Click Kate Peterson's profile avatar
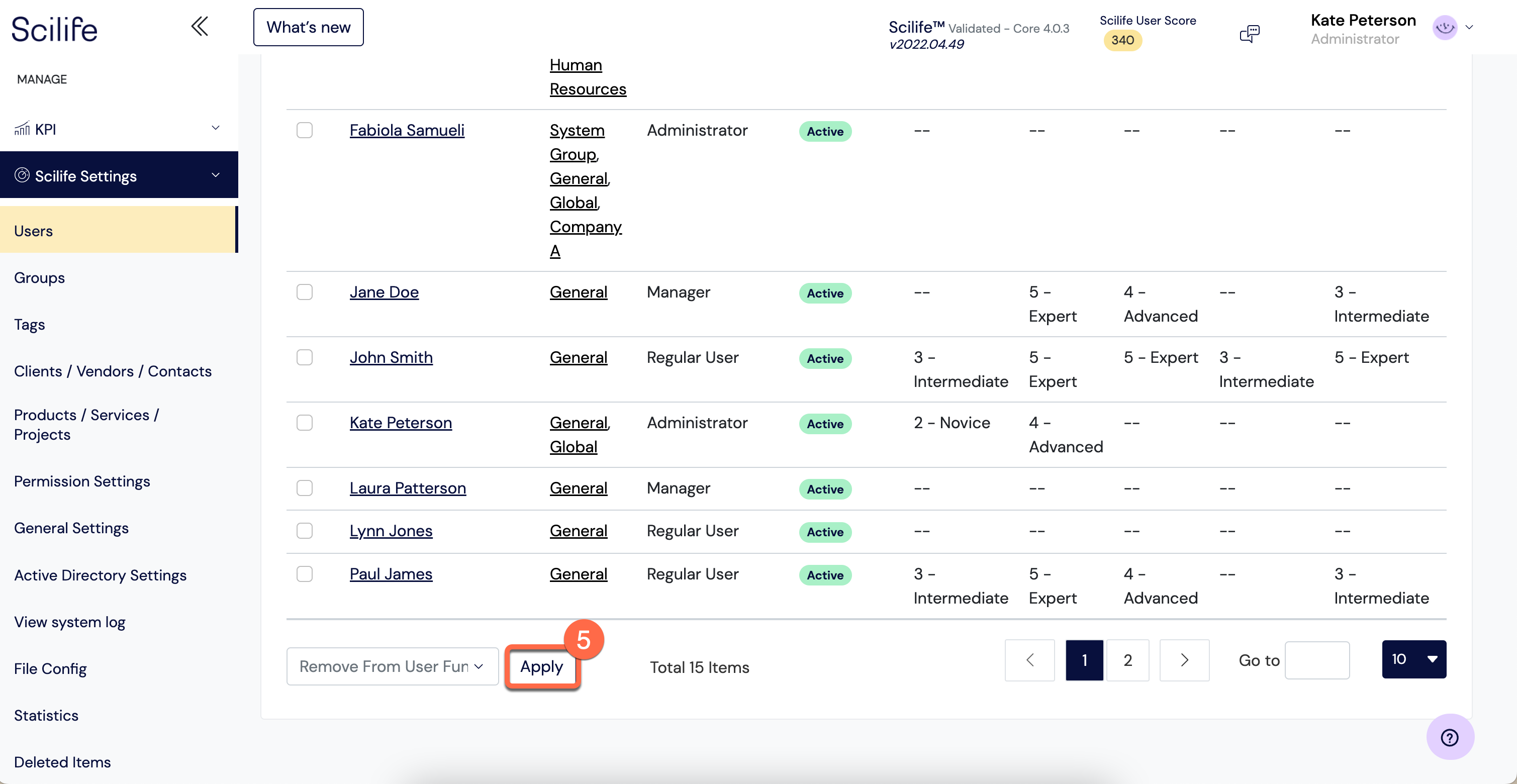Screen dimensions: 1517x784 pos(1445,27)
